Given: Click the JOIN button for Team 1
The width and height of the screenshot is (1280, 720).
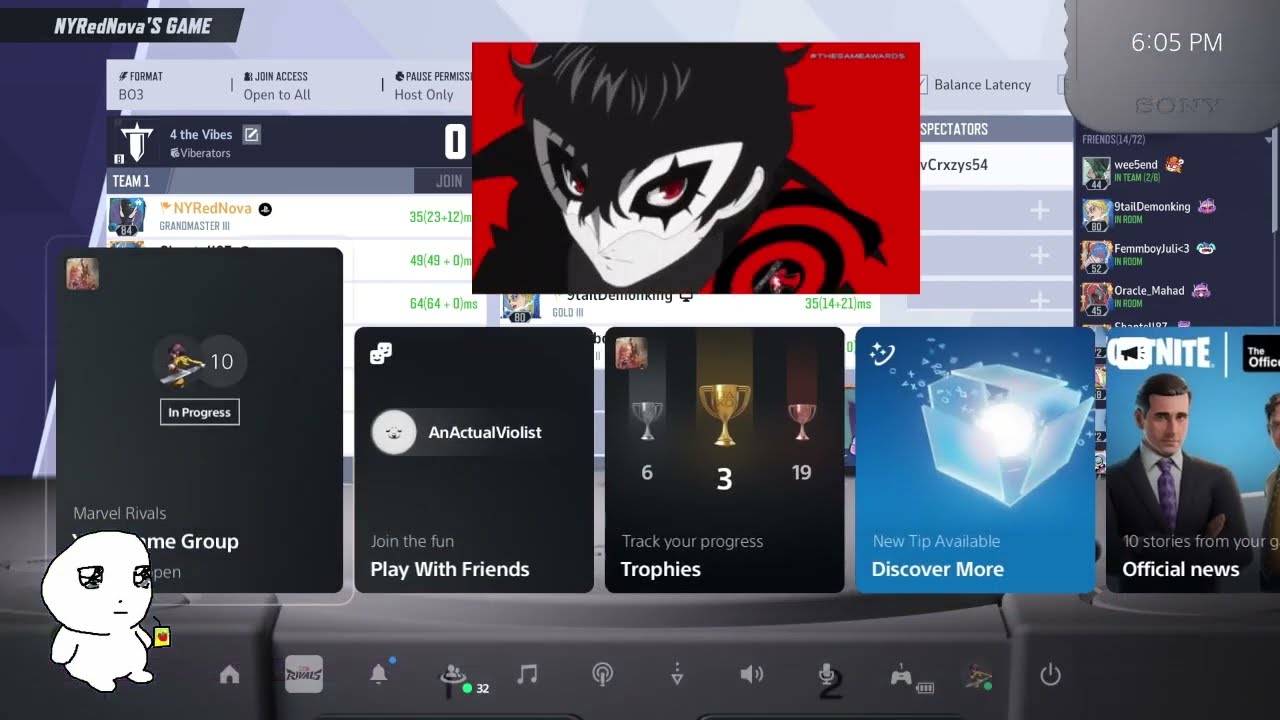Looking at the screenshot, I should point(449,181).
